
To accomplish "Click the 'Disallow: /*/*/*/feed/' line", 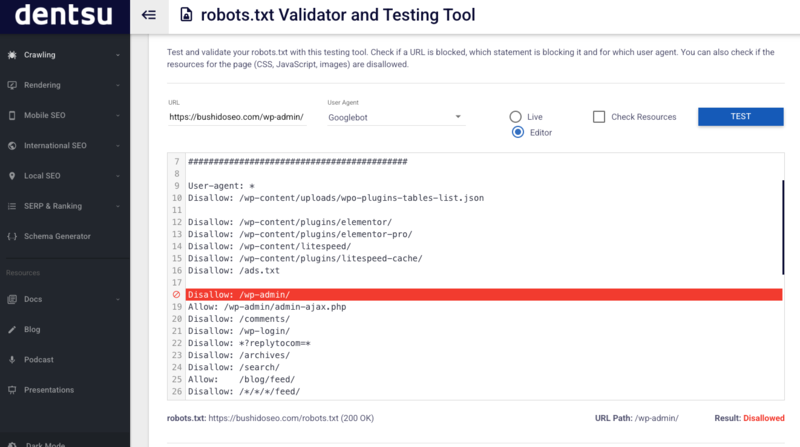I will pyautogui.click(x=244, y=391).
